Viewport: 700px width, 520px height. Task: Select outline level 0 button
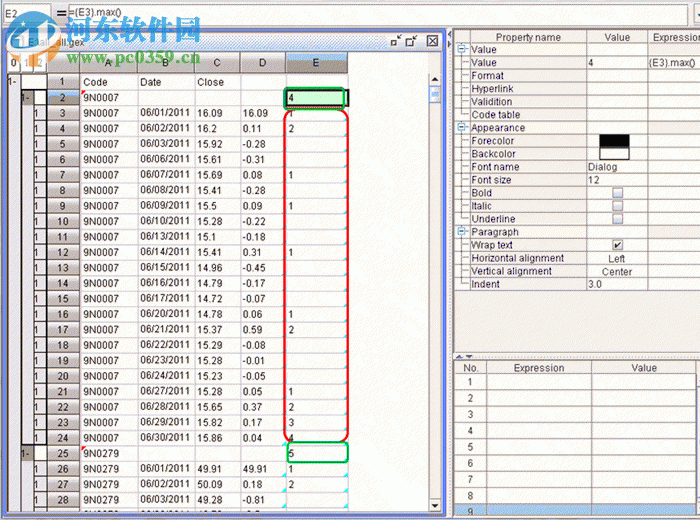pos(12,64)
